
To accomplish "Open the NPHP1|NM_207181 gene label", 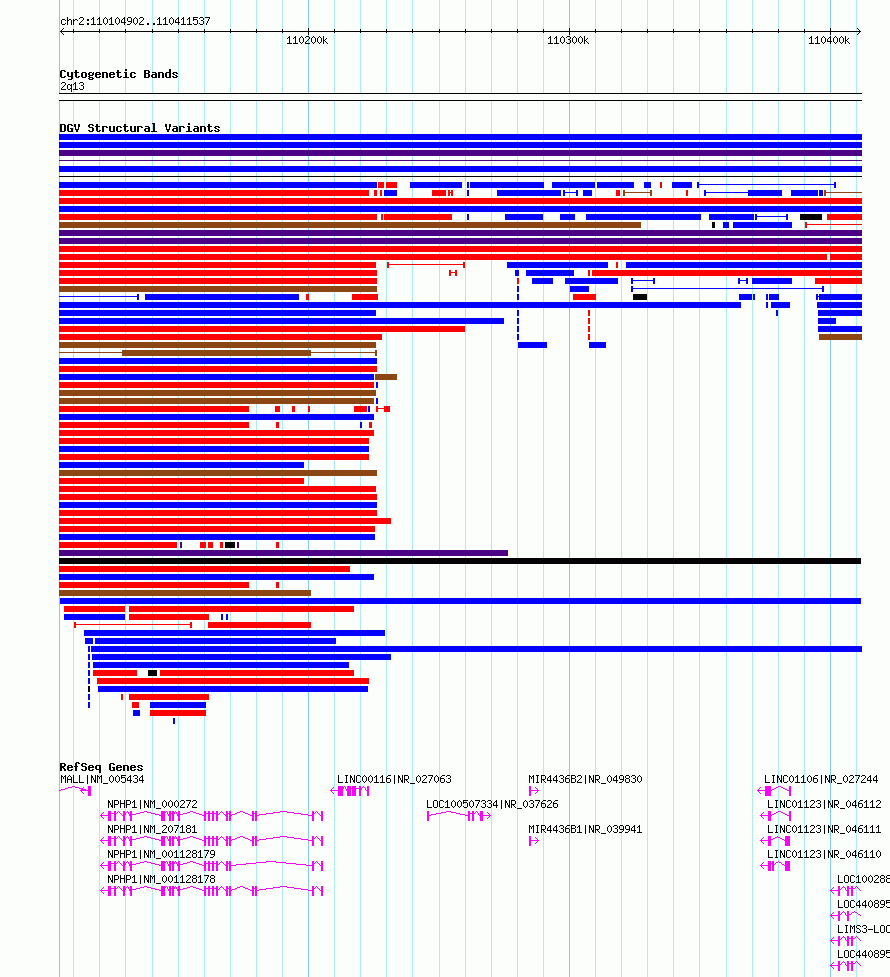I will click(x=152, y=829).
